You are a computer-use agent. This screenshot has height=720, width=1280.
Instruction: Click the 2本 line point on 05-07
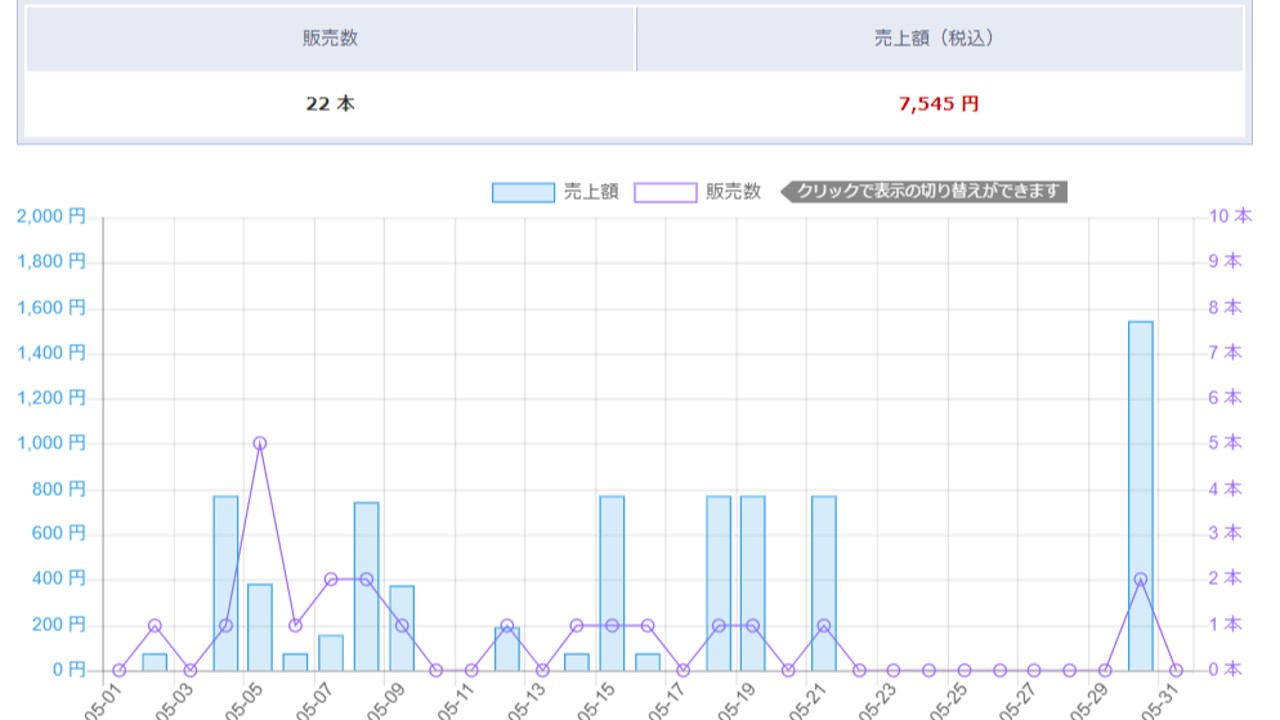click(331, 579)
